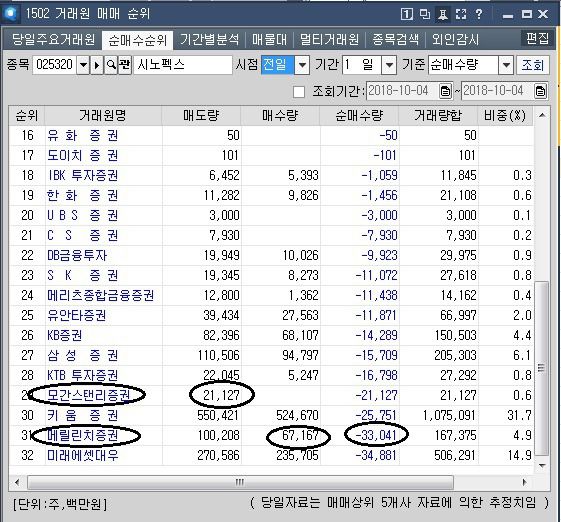
Task: Select the 유안타증권 row
Action: pyautogui.click(x=271, y=316)
